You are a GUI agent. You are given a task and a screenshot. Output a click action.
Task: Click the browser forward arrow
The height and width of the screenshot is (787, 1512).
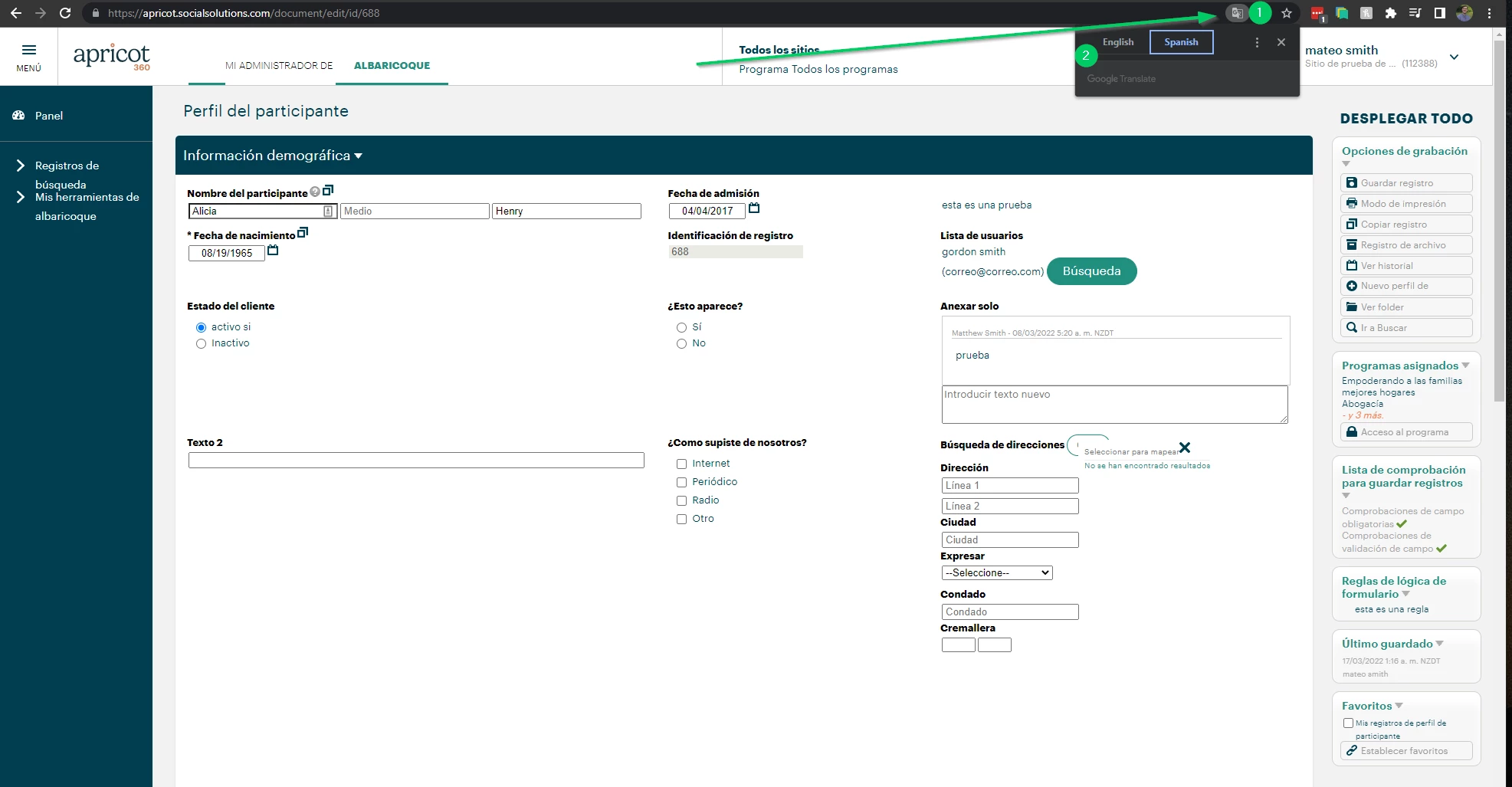pos(41,13)
